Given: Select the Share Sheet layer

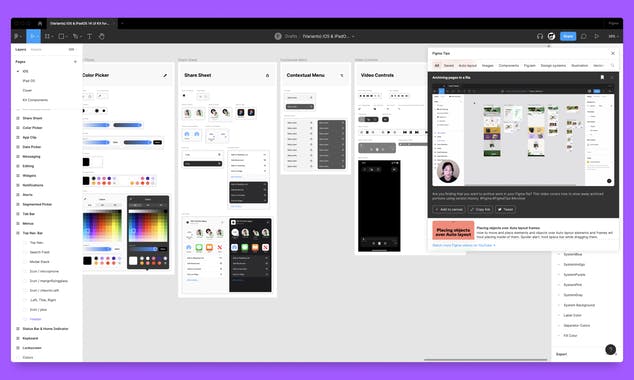Looking at the screenshot, I should coord(32,118).
